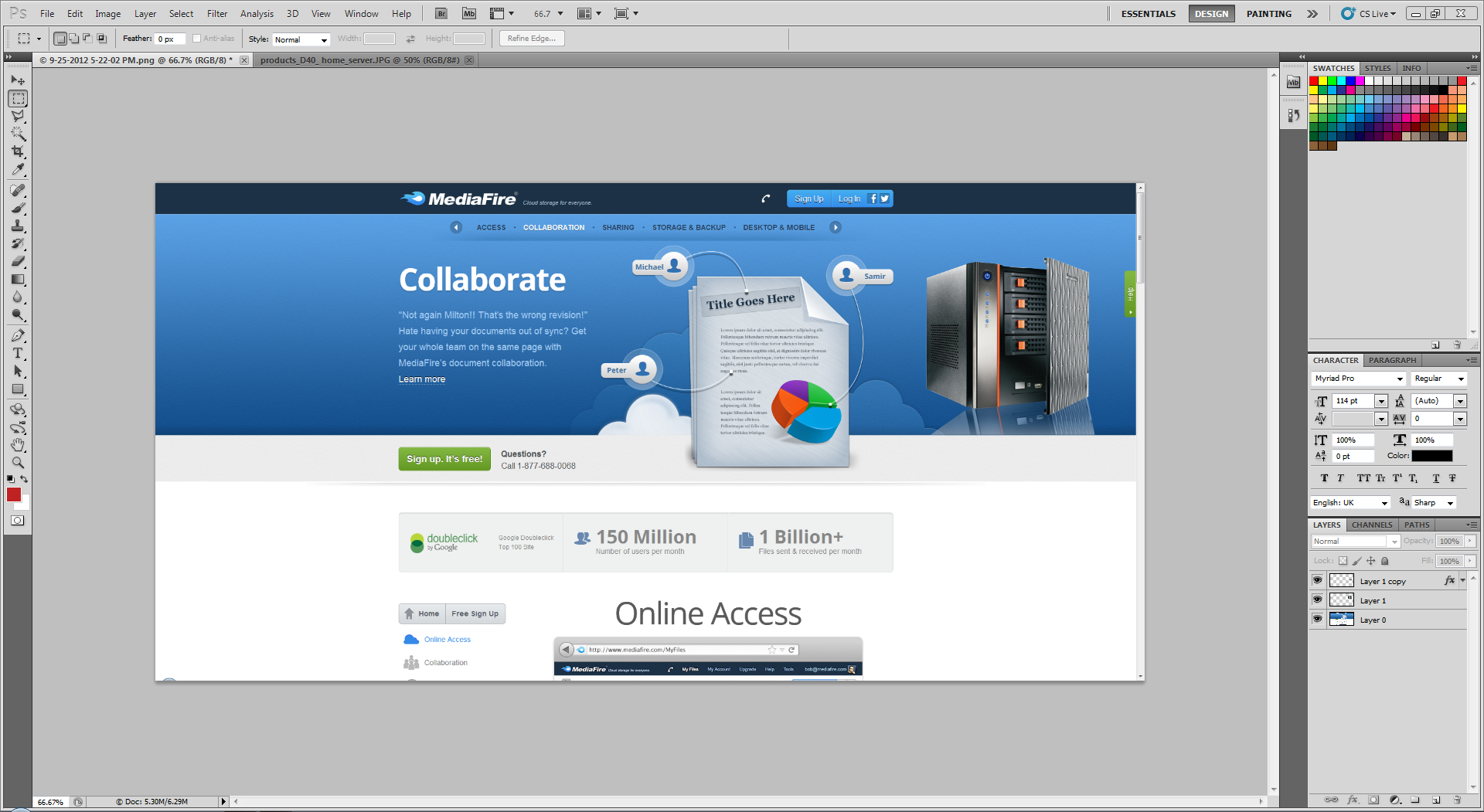The image size is (1484, 812).
Task: Click the Feather input field
Action: point(170,39)
